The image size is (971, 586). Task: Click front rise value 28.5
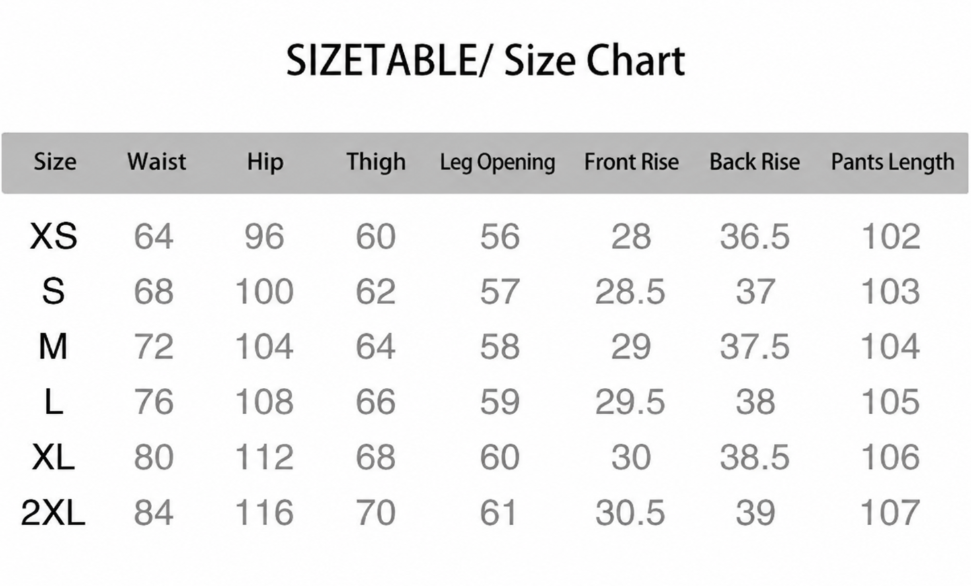(x=630, y=292)
